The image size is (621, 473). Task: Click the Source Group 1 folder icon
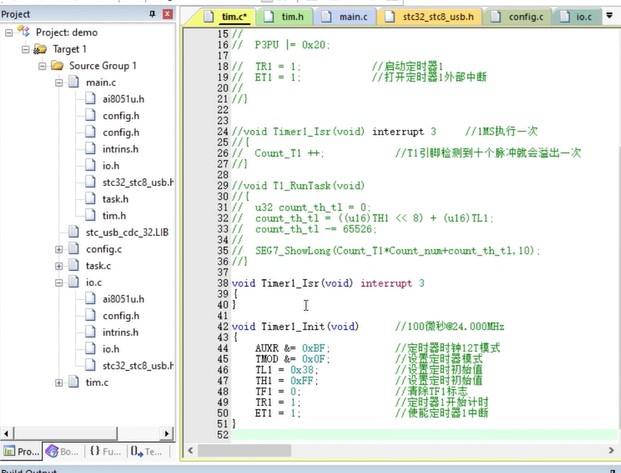click(x=57, y=66)
